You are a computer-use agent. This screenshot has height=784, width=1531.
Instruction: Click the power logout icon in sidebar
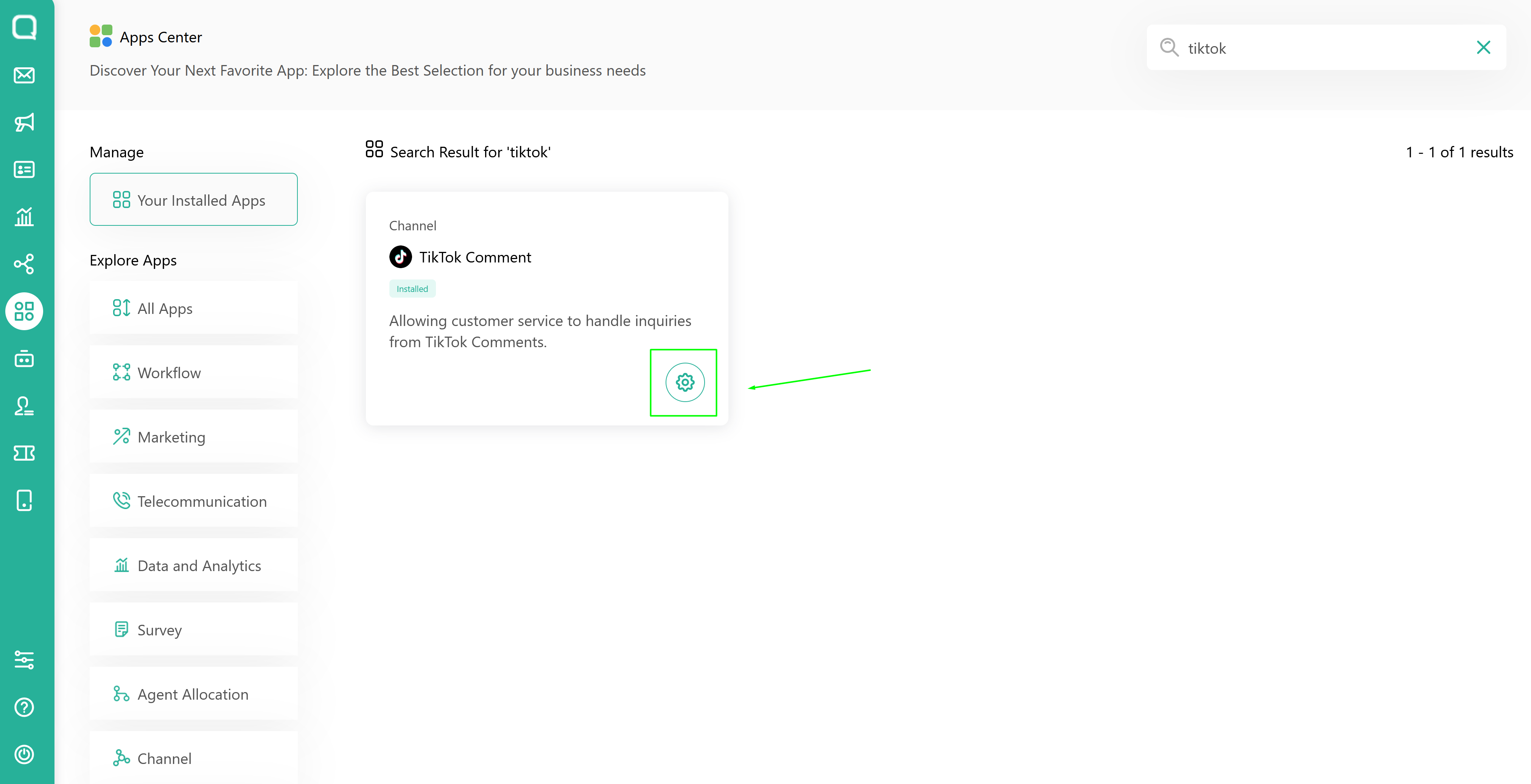coord(24,755)
